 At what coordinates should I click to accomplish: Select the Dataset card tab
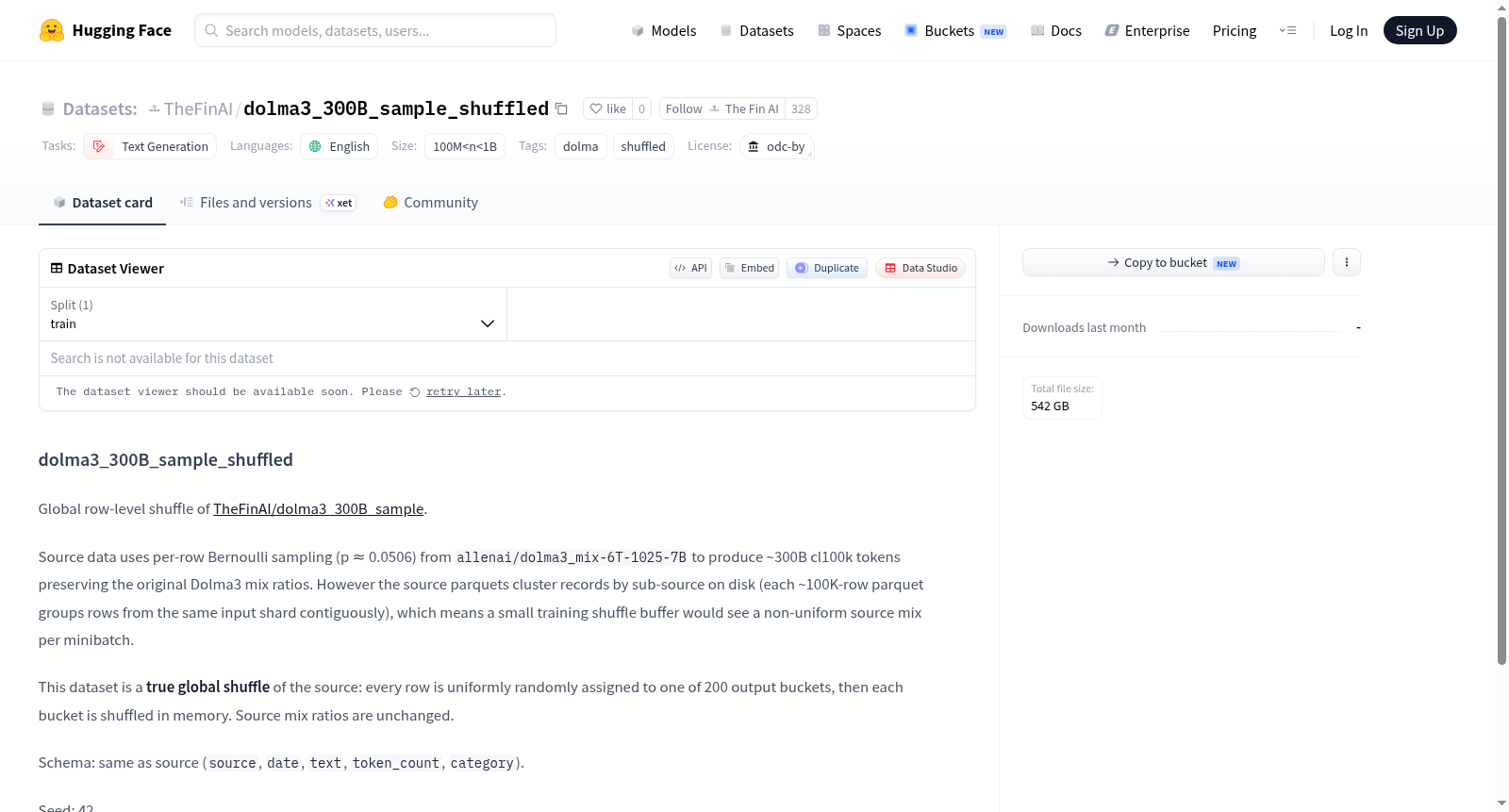click(x=102, y=203)
